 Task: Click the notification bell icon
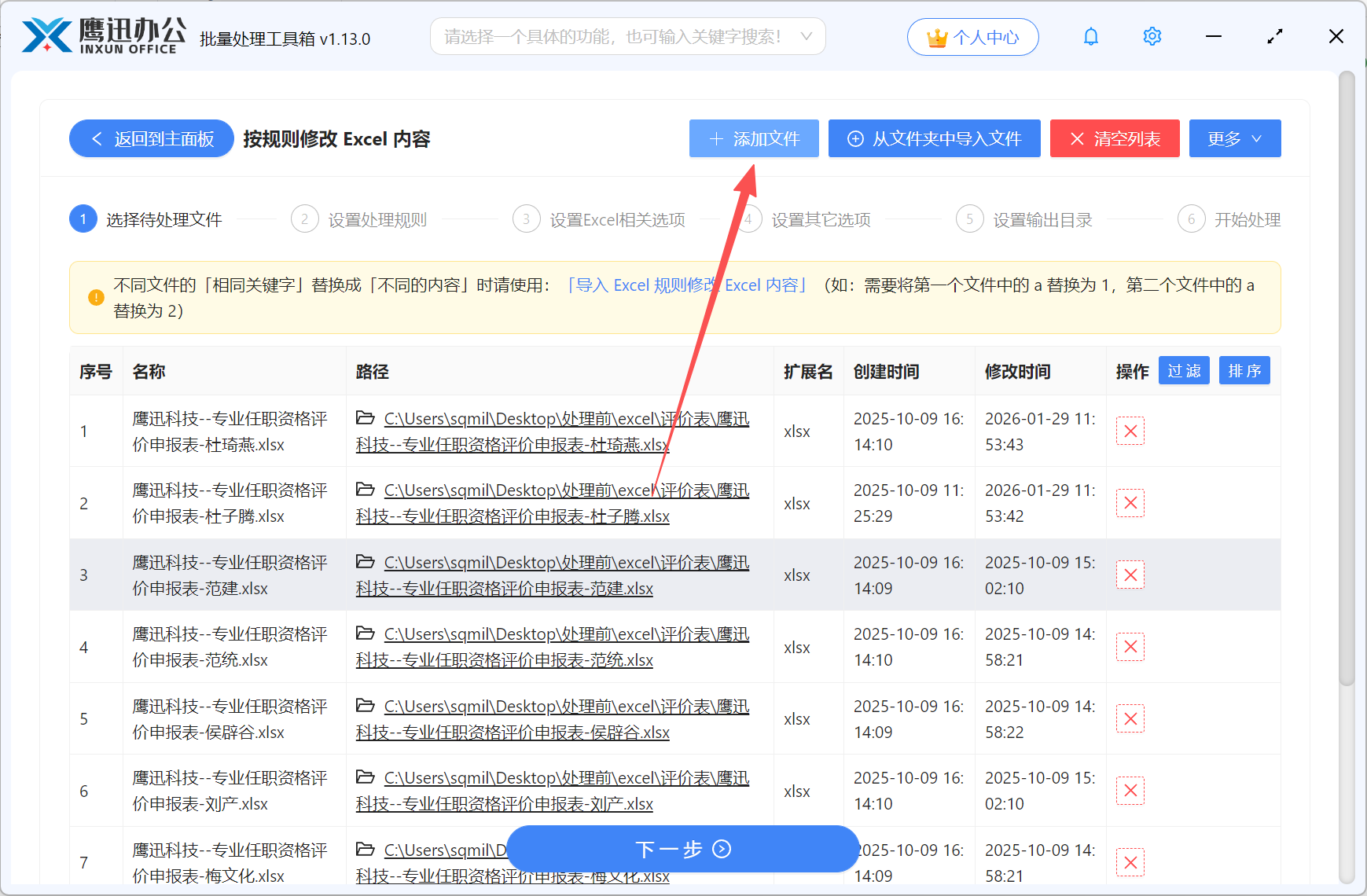pos(1091,36)
